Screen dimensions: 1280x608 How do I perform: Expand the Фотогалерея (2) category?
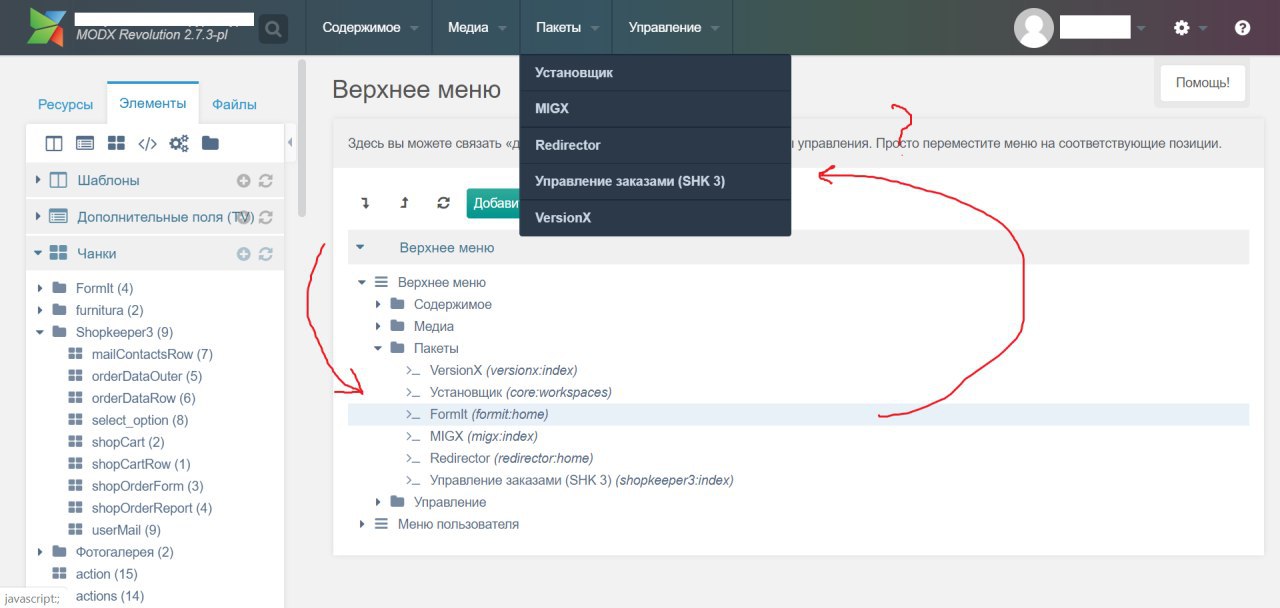click(x=39, y=552)
